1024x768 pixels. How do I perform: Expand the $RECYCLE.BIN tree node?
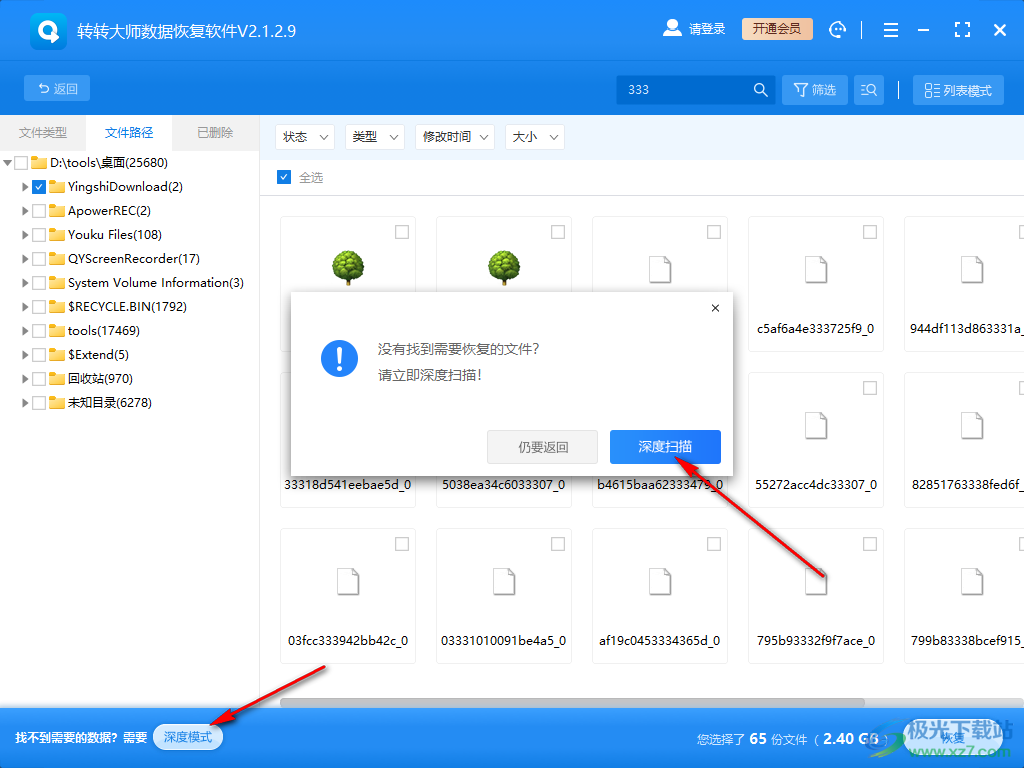pyautogui.click(x=25, y=307)
